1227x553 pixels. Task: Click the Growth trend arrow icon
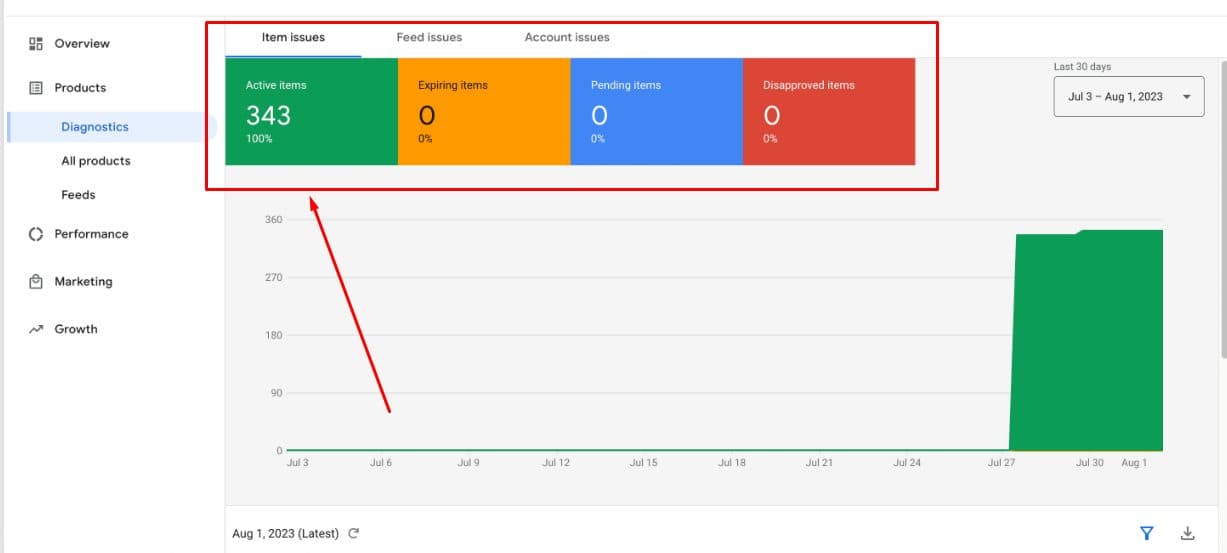coord(36,329)
